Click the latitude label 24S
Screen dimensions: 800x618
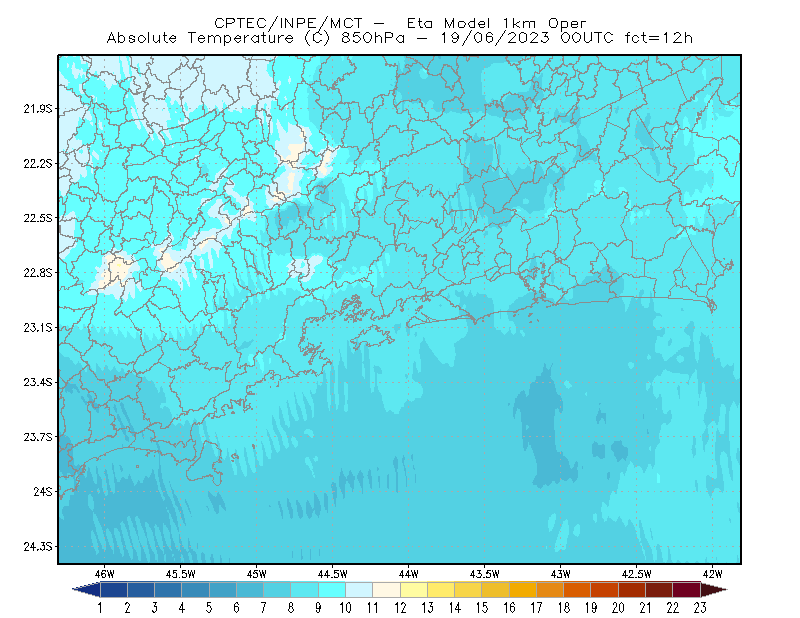[x=43, y=491]
